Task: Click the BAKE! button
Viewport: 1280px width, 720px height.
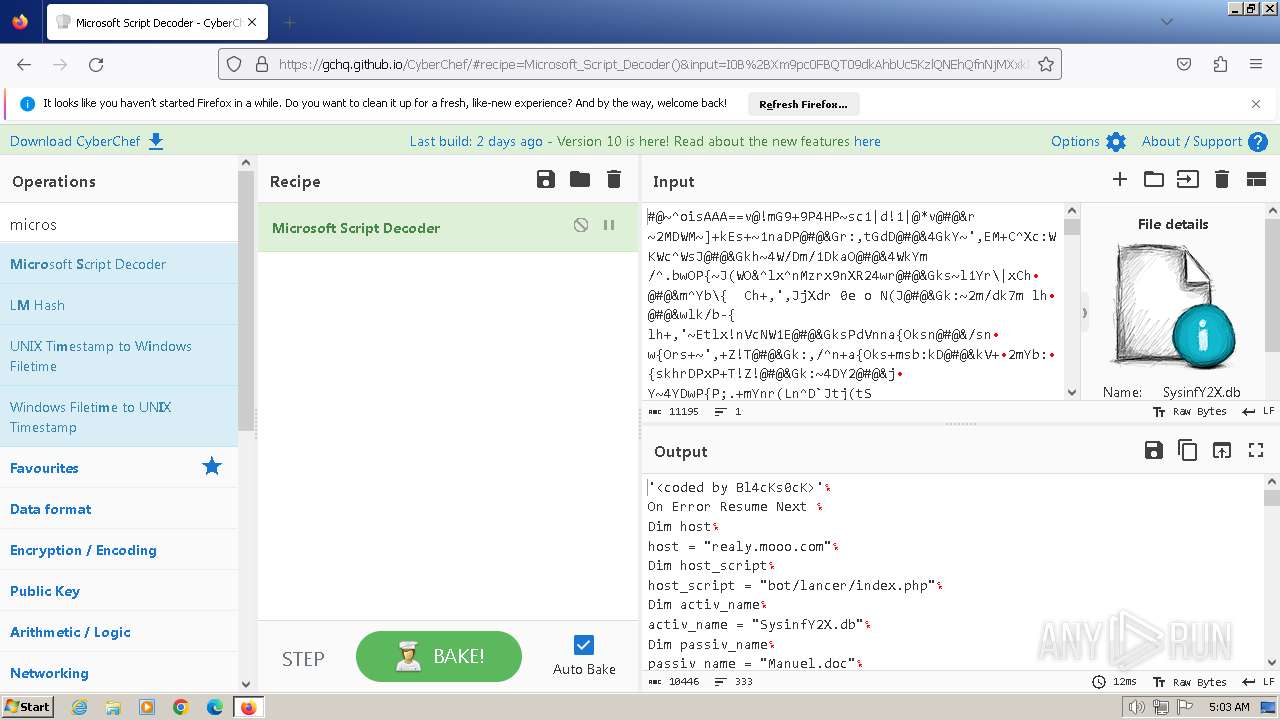Action: (439, 657)
